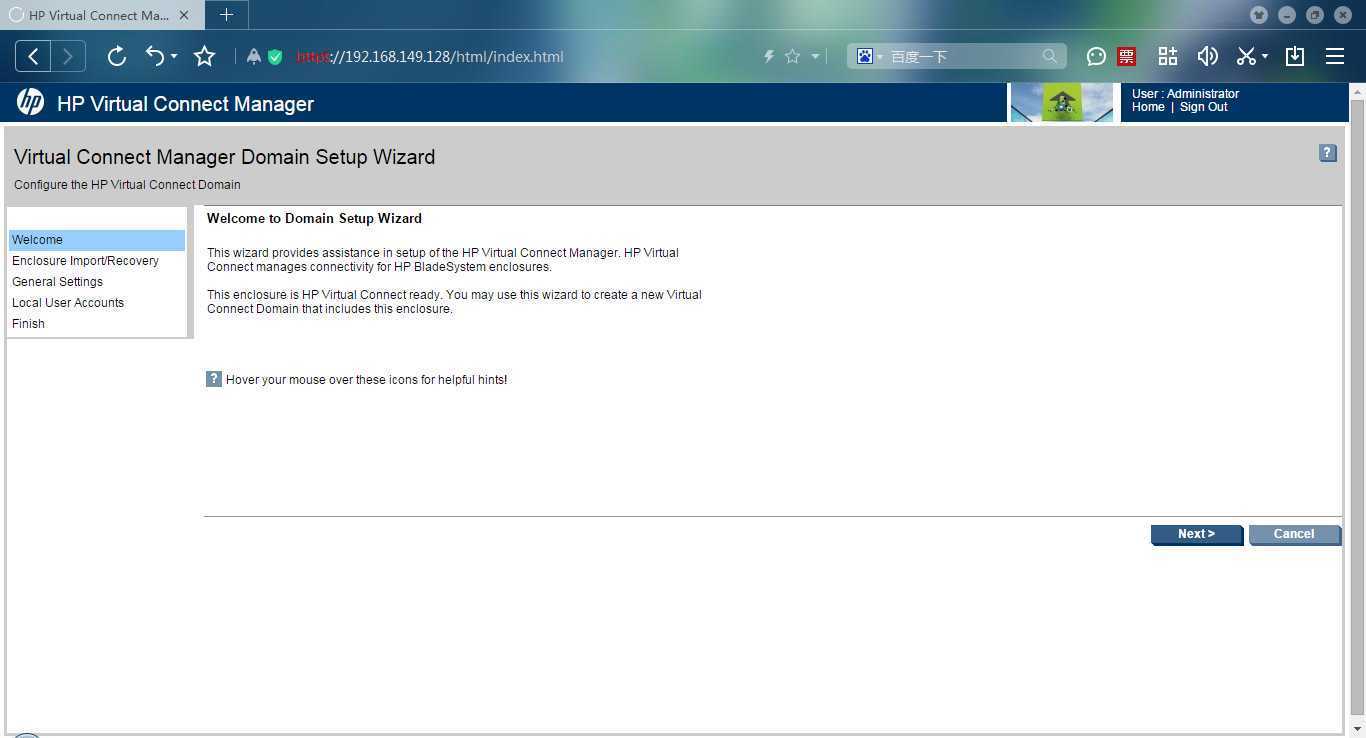Click the Cancel button

(x=1294, y=534)
